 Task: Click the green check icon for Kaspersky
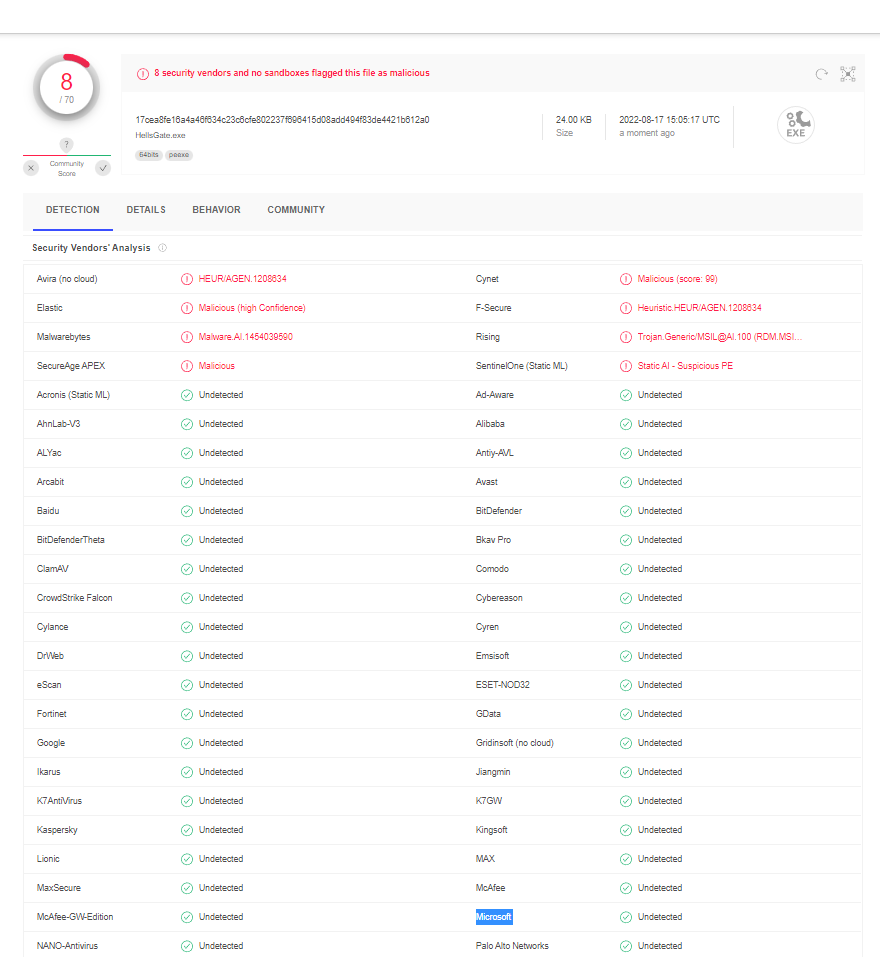pos(187,830)
